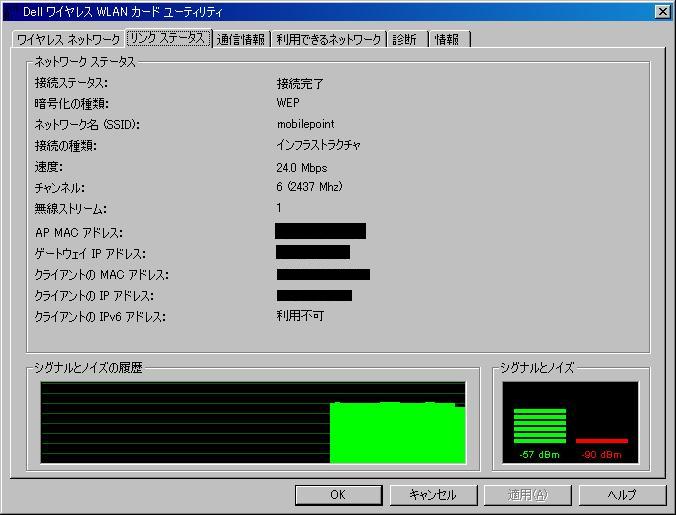Select the リンク ステータス tab
Viewport: 676px width, 515px height.
pyautogui.click(x=169, y=38)
